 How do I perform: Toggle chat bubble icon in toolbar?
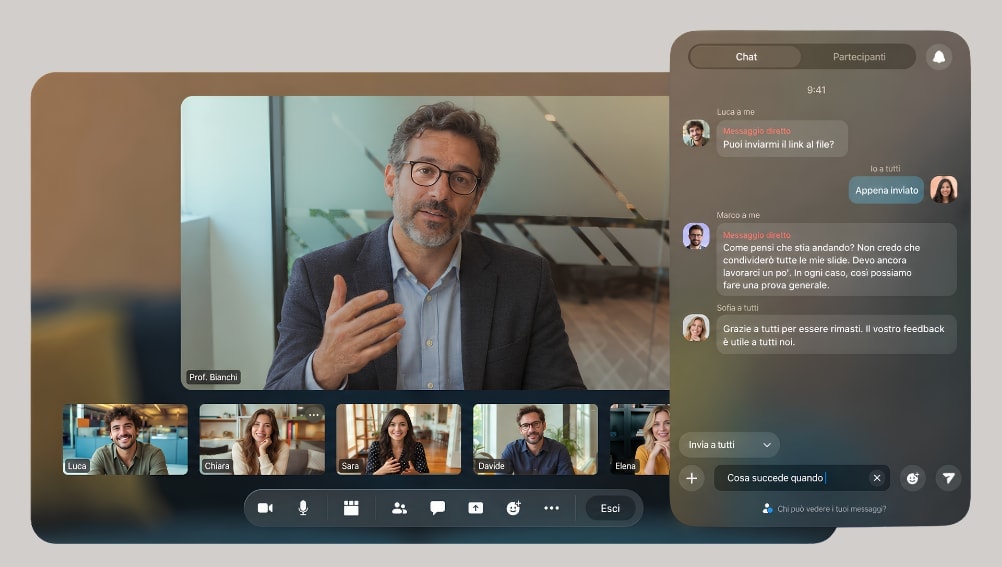pyautogui.click(x=438, y=508)
